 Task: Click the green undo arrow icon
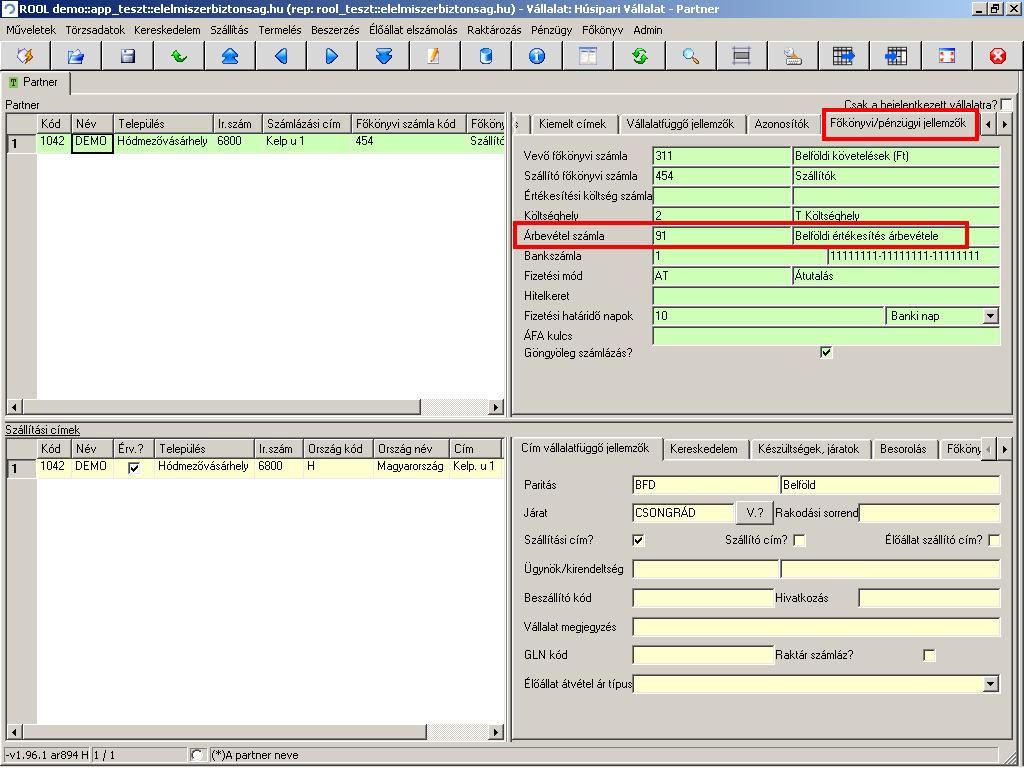point(178,56)
